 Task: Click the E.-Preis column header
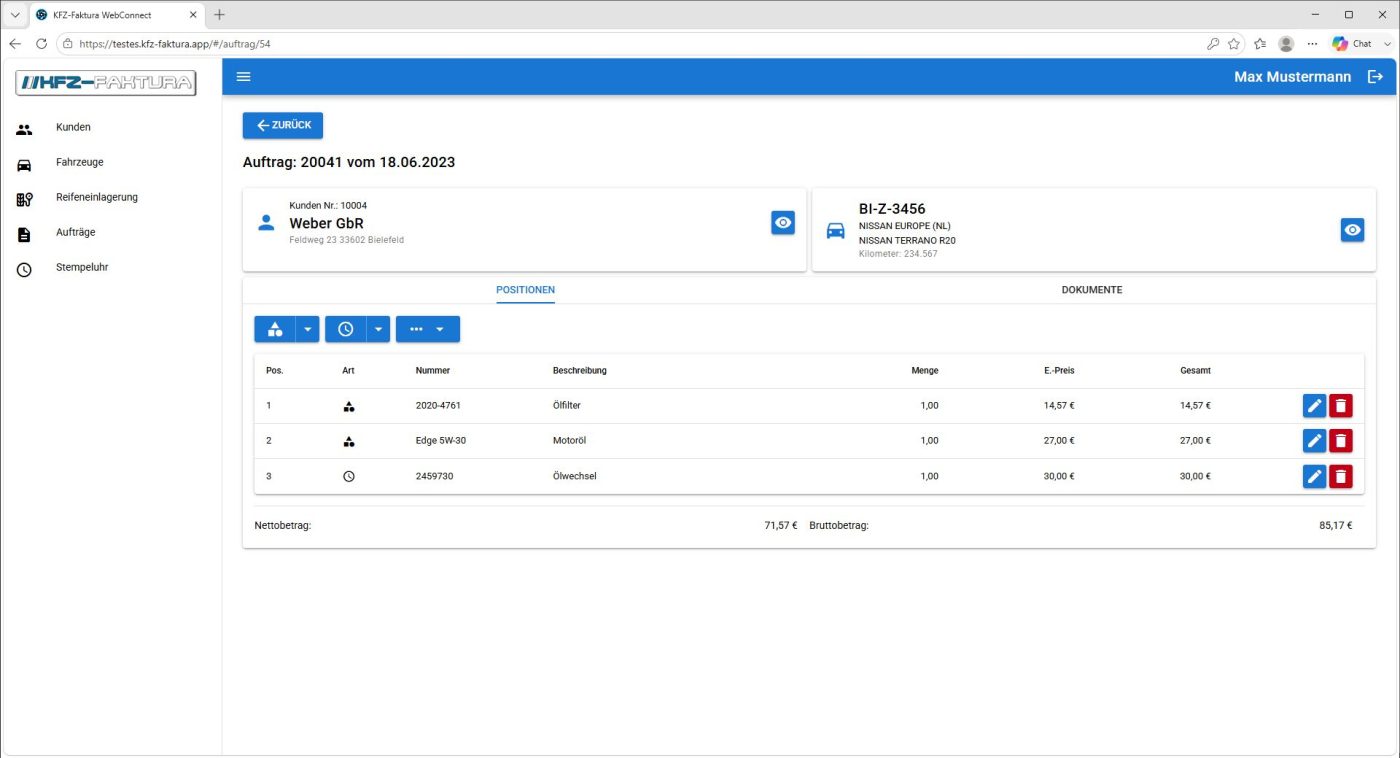[1059, 371]
